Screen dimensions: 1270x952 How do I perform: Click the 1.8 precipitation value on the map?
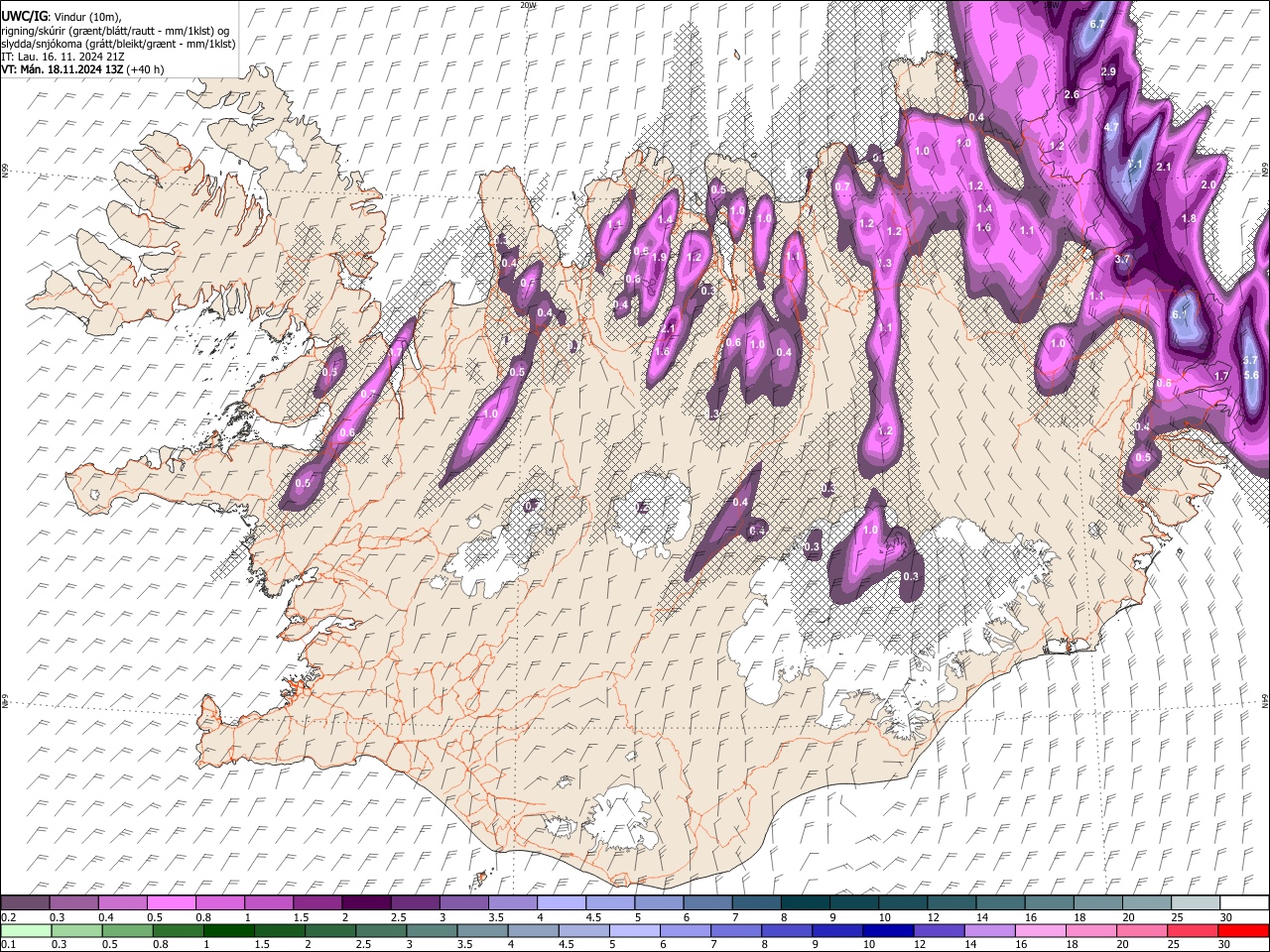1189,219
